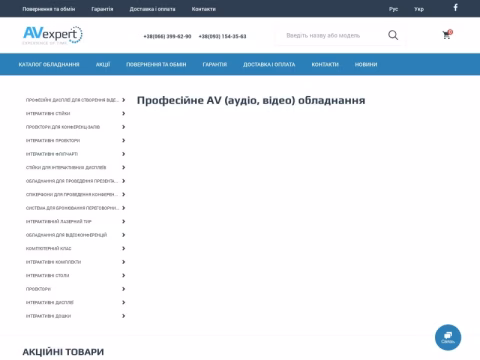Viewport: 480px width, 360px height.
Task: Open ОБЛАДНАННЯ ДЛЯ ВІДЕОКОНФЕРЕНЦІЙ category
Action: tap(66, 235)
